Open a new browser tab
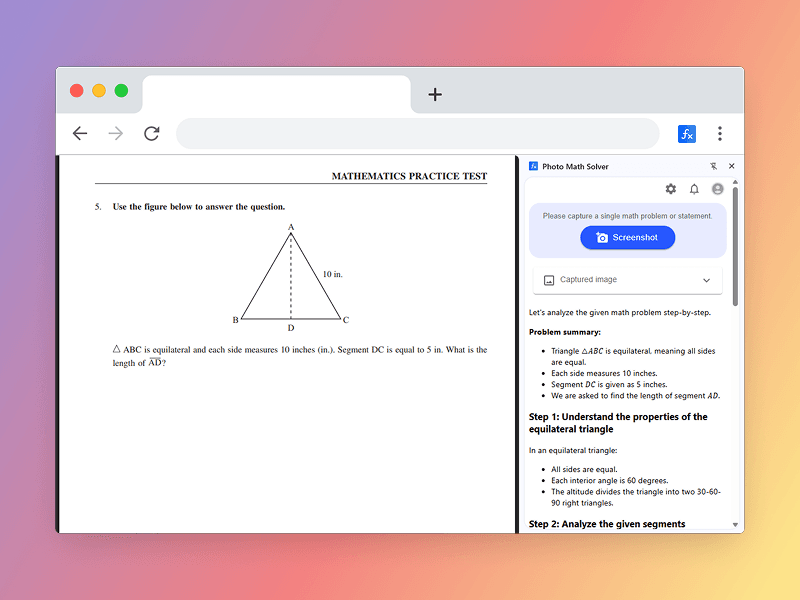Image resolution: width=800 pixels, height=600 pixels. click(435, 94)
